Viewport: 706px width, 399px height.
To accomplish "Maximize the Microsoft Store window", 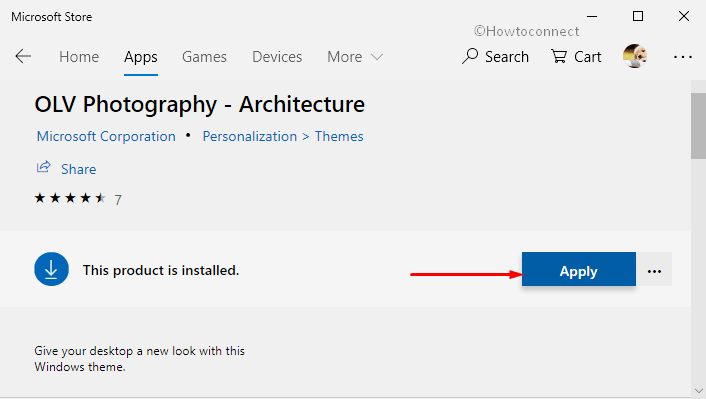I will pyautogui.click(x=638, y=17).
